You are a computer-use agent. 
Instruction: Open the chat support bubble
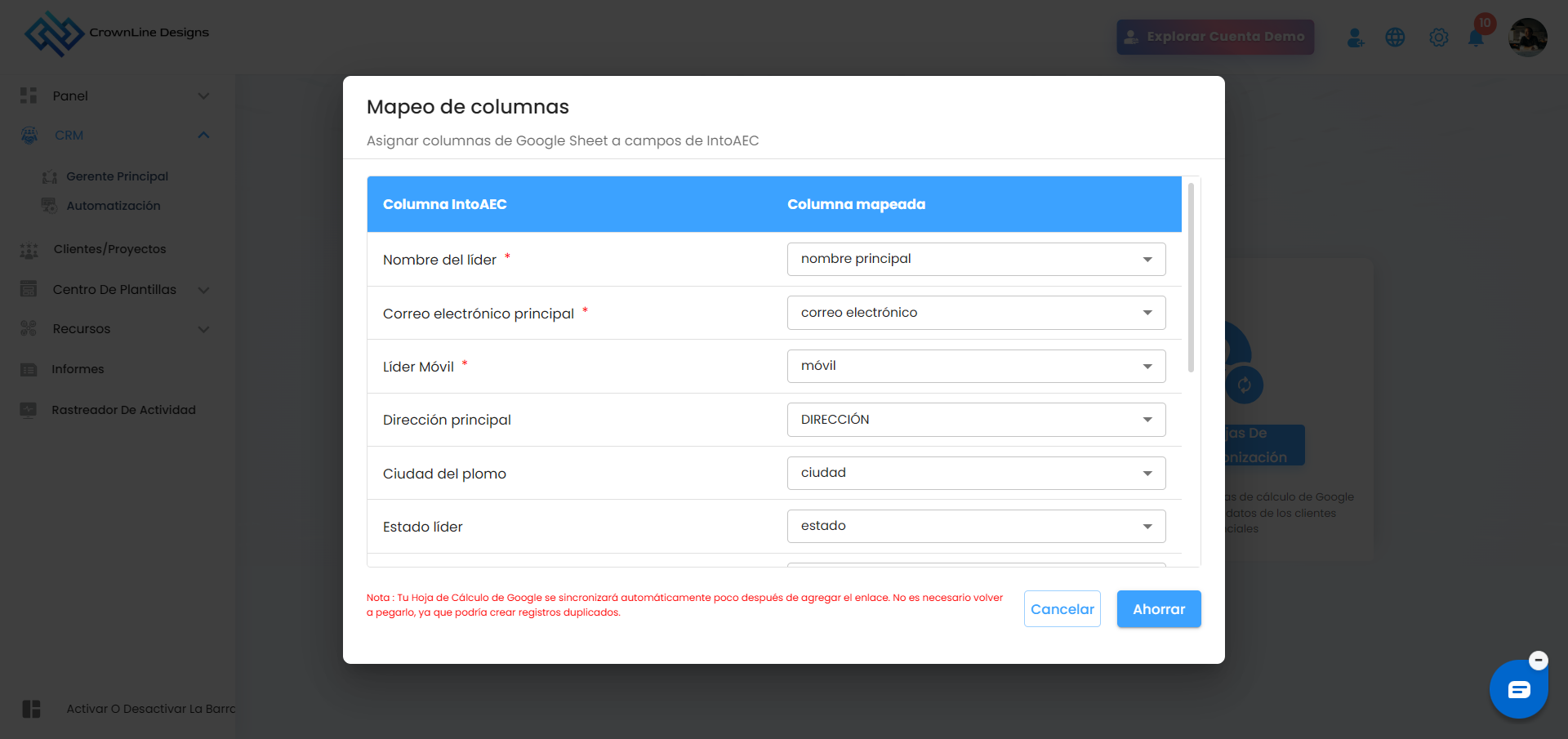[1518, 690]
